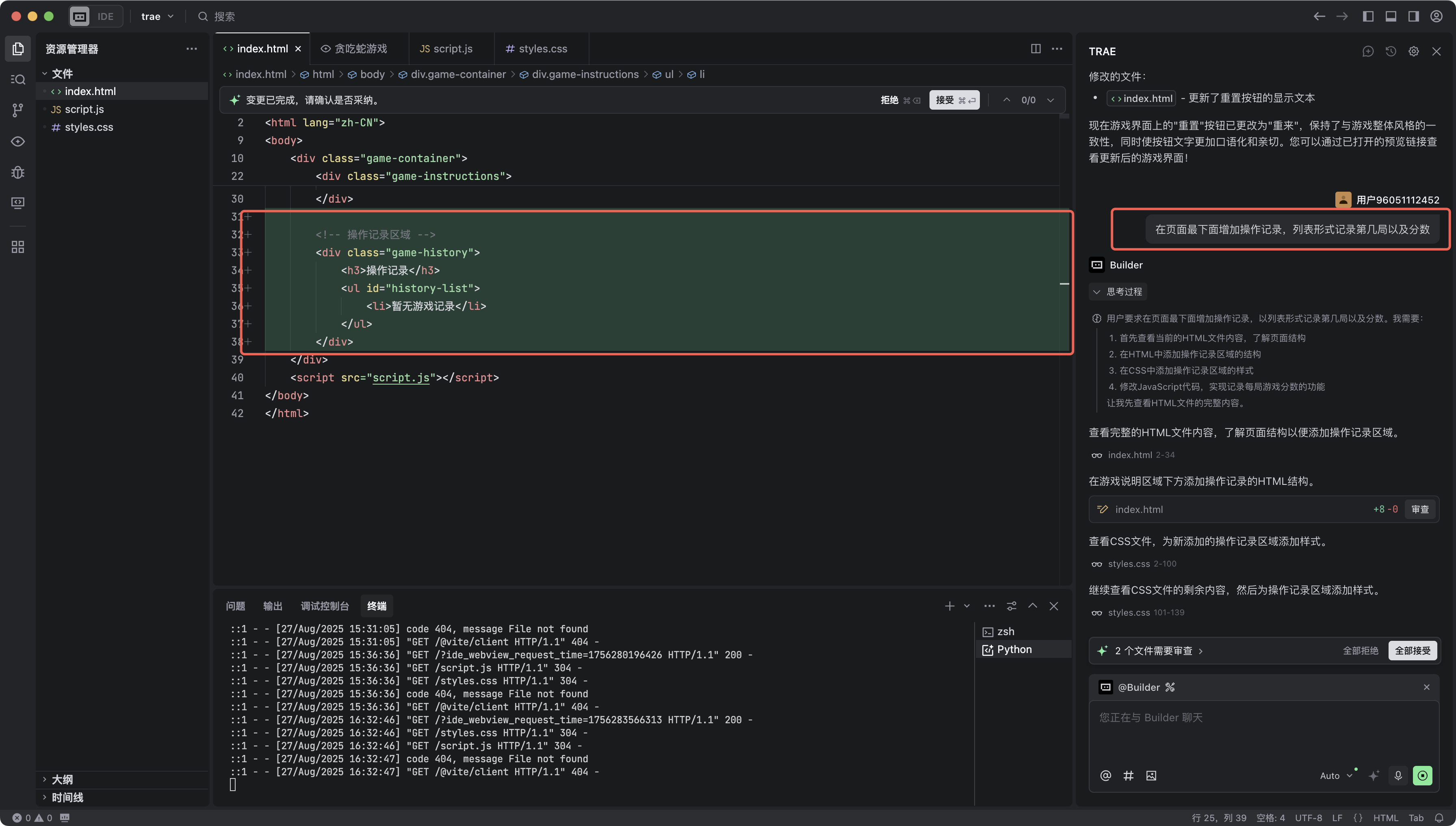1456x826 pixels.
Task: Open chat history in TRAE panel
Action: (1391, 52)
